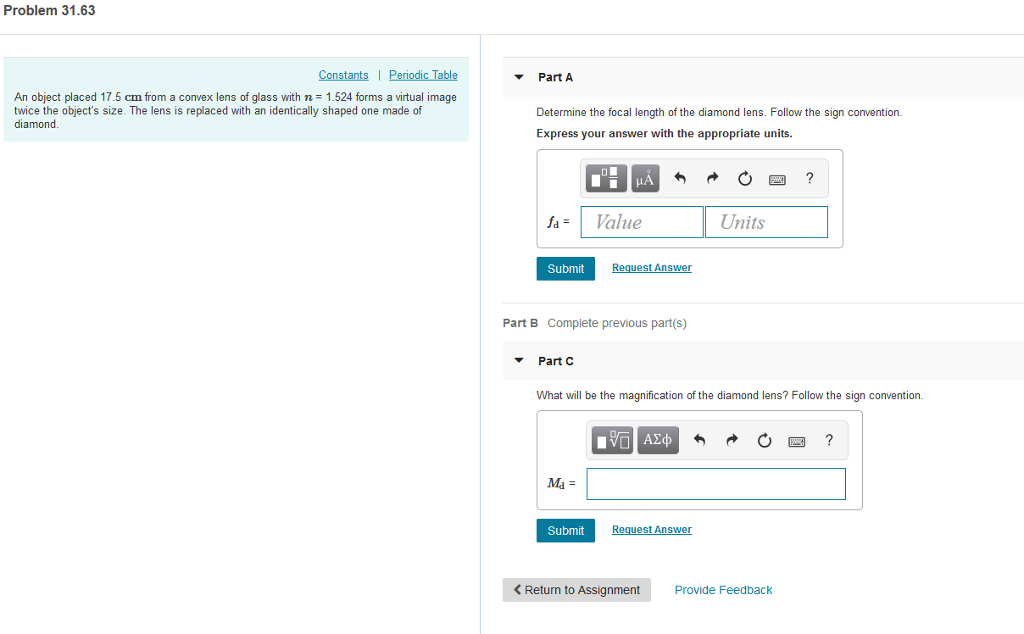
Task: Open the µÅ units symbol palette
Action: (643, 178)
